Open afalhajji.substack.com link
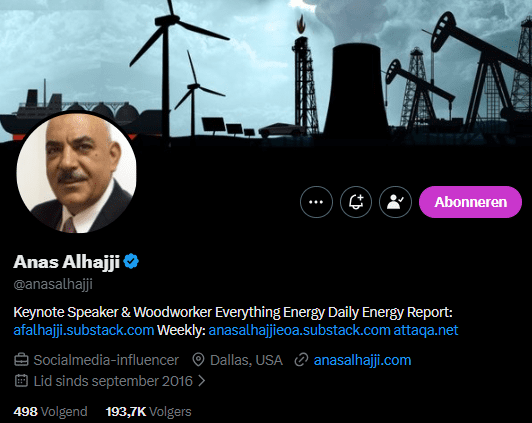Viewport: 532px width, 423px height. click(x=84, y=330)
